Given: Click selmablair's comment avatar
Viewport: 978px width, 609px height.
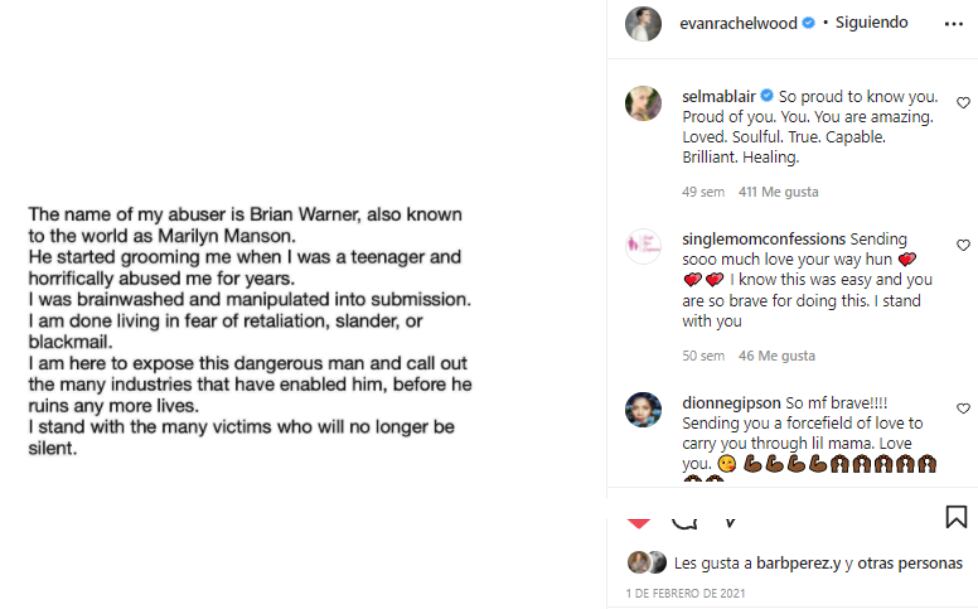Looking at the screenshot, I should click(643, 105).
